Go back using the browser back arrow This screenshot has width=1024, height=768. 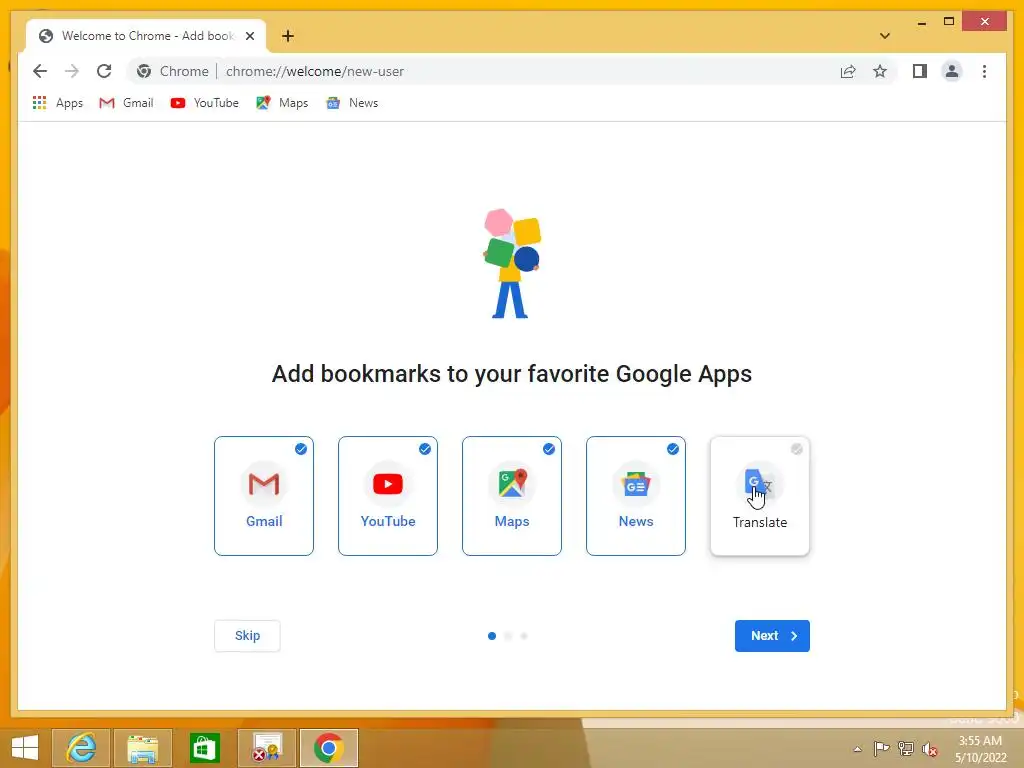click(40, 71)
